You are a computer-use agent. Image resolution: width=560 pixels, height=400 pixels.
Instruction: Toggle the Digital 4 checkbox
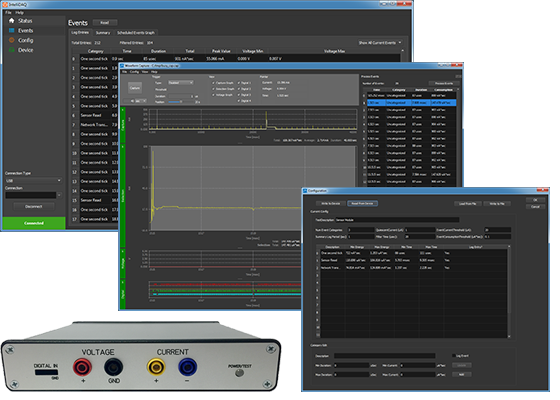(x=239, y=101)
